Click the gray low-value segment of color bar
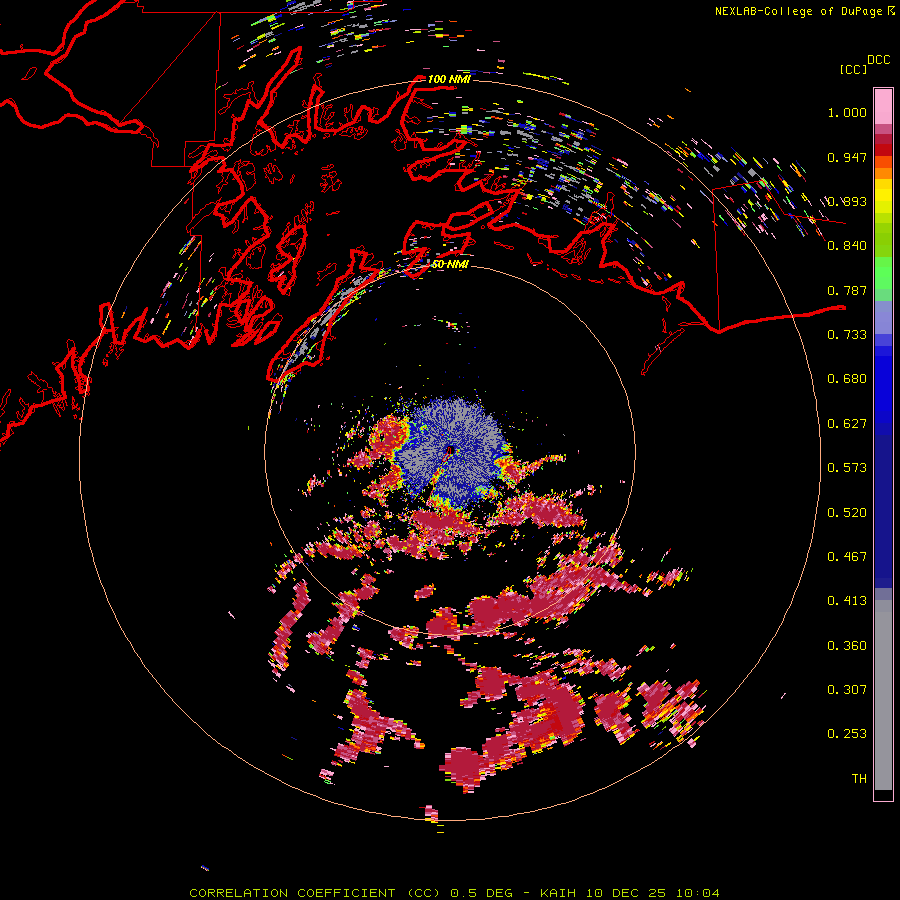The height and width of the screenshot is (900, 900). tap(883, 695)
